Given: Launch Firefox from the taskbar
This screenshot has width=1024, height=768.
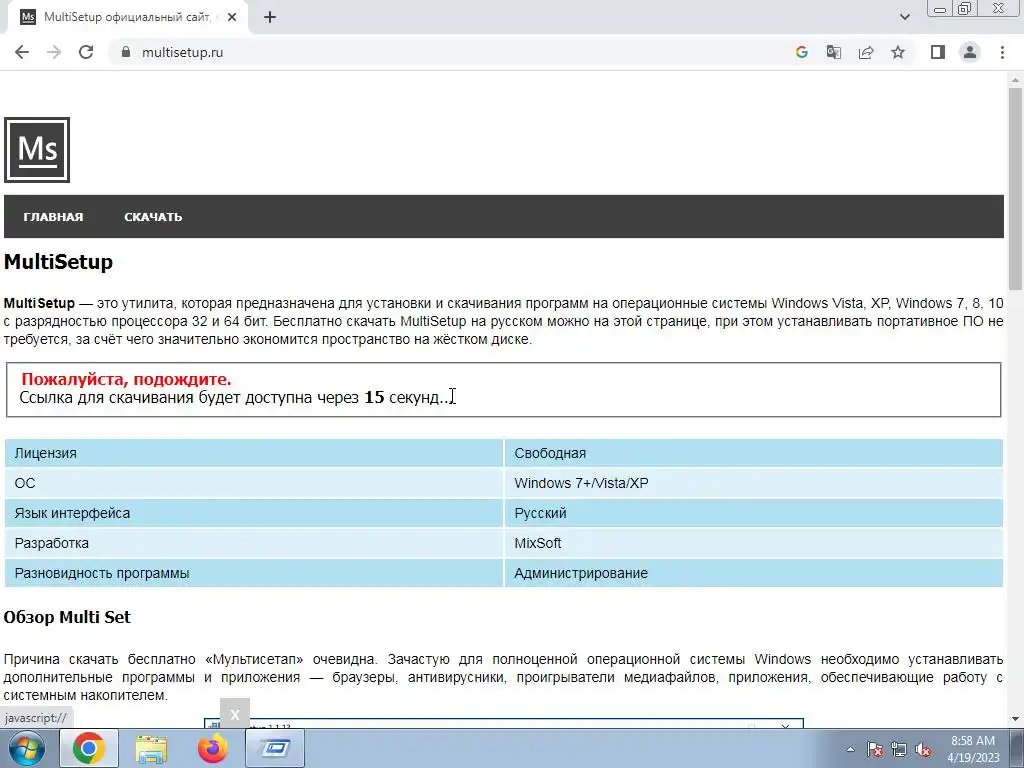Looking at the screenshot, I should pyautogui.click(x=212, y=748).
